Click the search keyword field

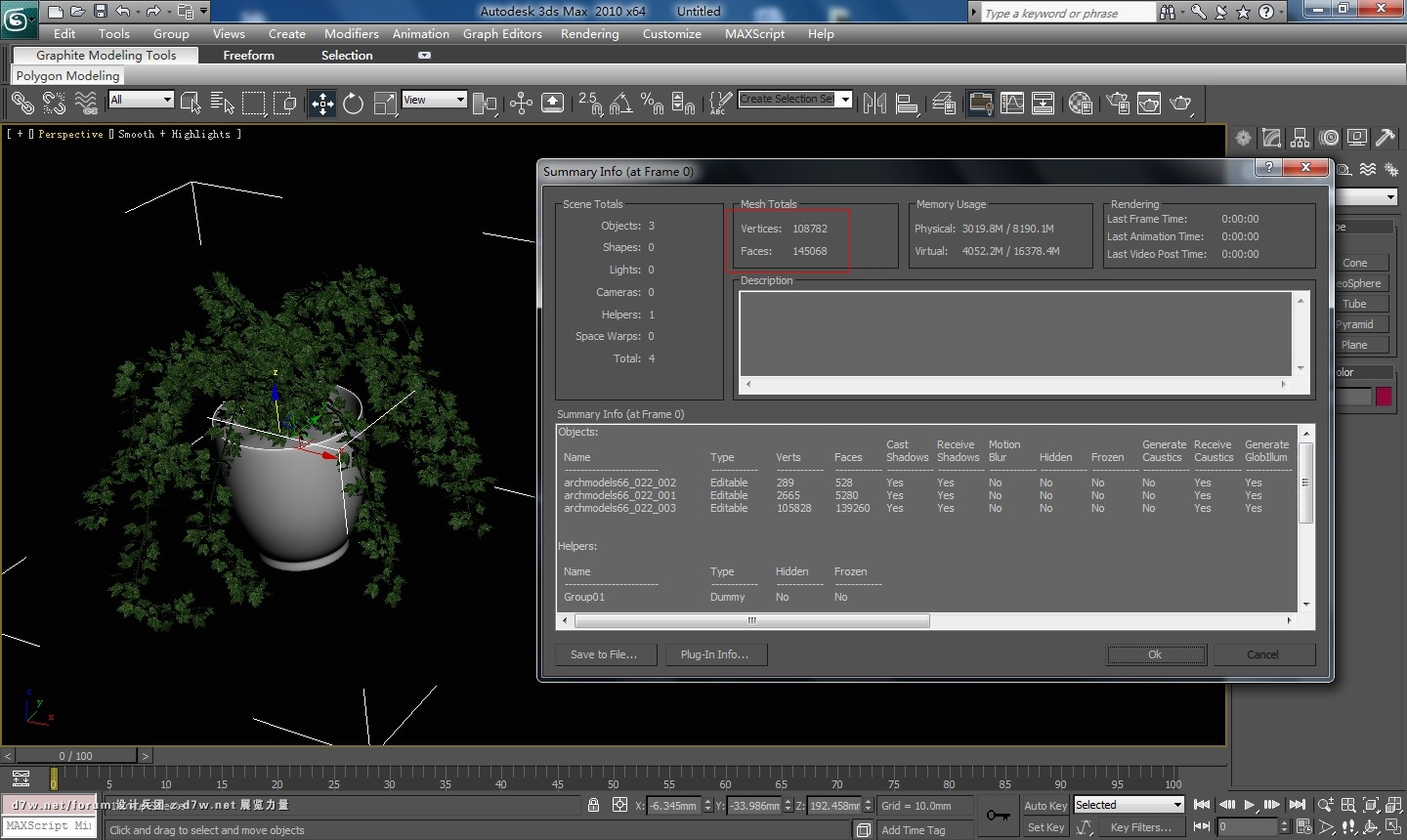coord(1068,13)
